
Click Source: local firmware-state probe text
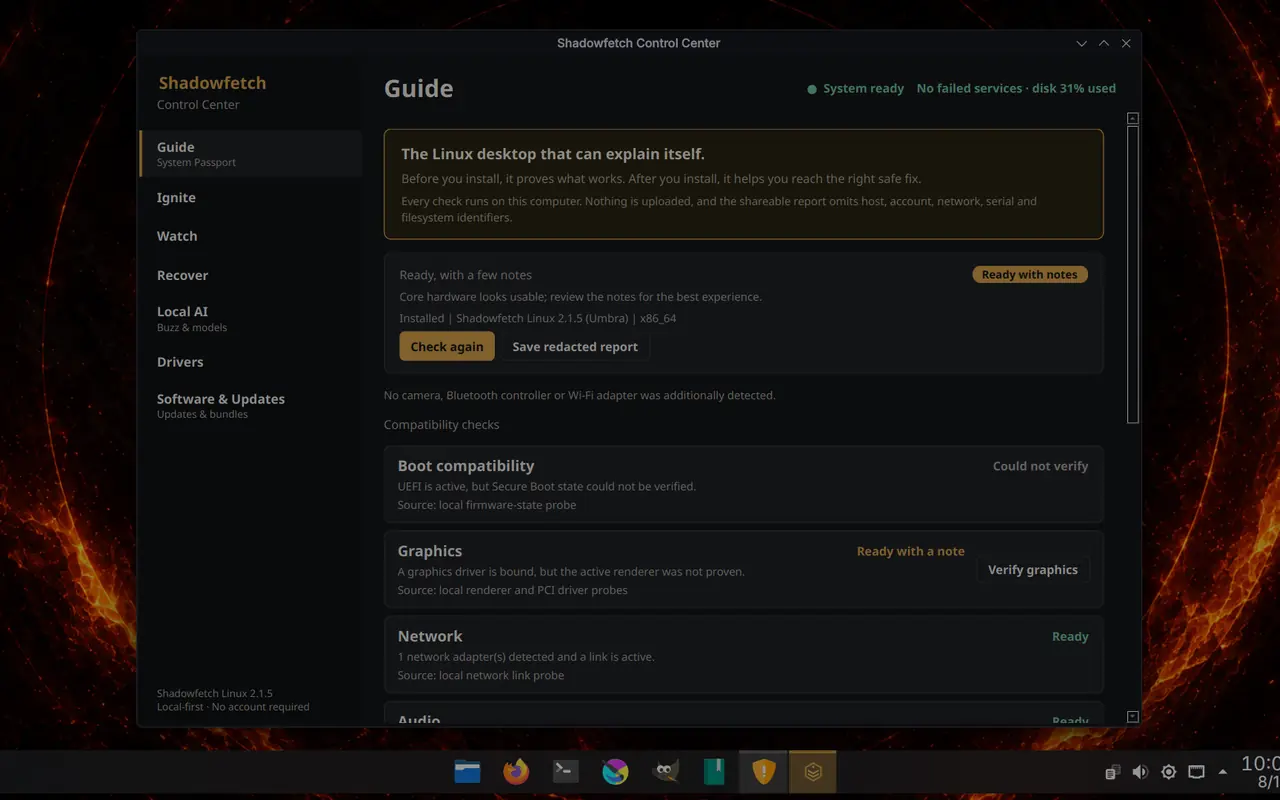487,505
